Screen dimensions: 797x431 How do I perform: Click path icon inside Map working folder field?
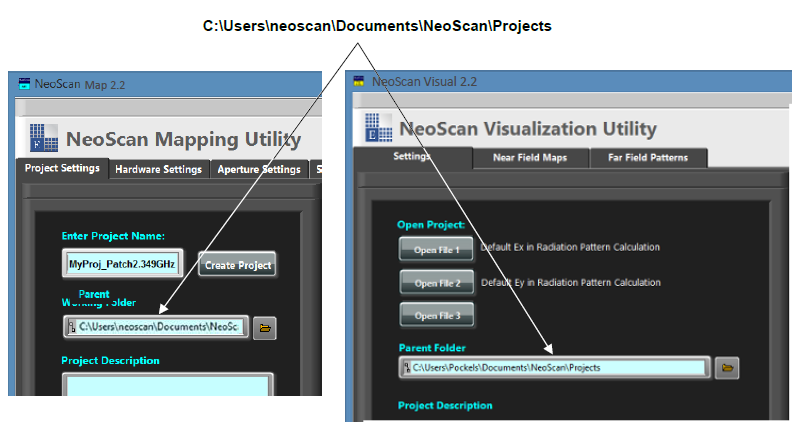[x=72, y=326]
